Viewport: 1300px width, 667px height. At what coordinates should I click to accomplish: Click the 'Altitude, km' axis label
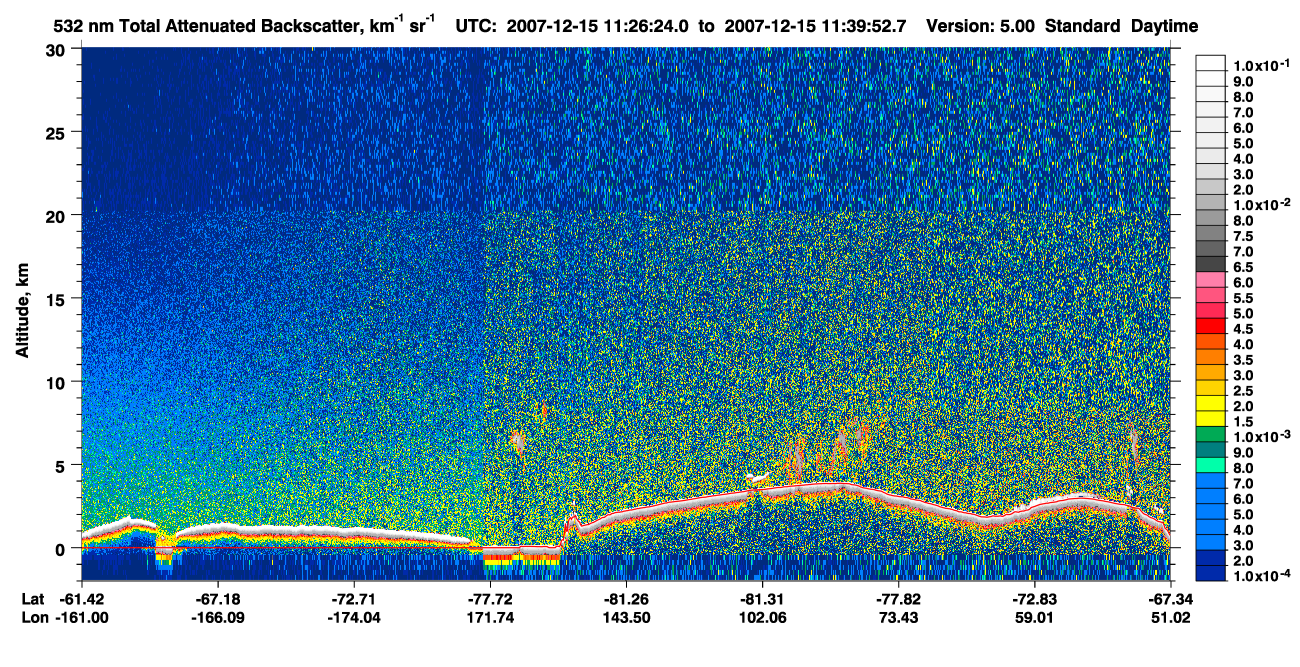[x=21, y=313]
